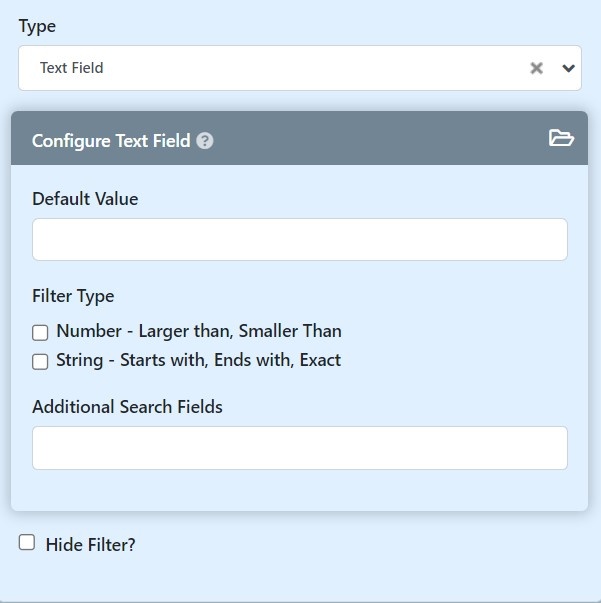Click the open folder icon in header
Image resolution: width=601 pixels, height=603 pixels.
pos(561,138)
